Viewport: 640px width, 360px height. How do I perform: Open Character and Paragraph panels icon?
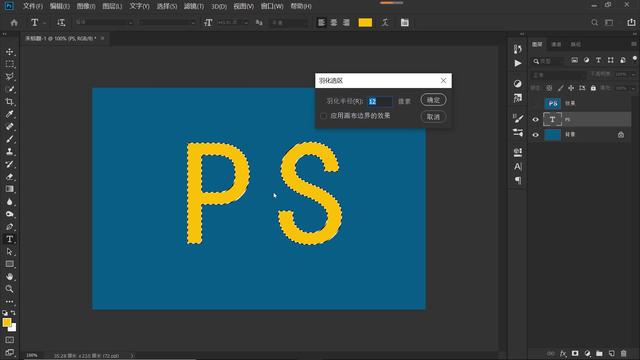(x=404, y=23)
